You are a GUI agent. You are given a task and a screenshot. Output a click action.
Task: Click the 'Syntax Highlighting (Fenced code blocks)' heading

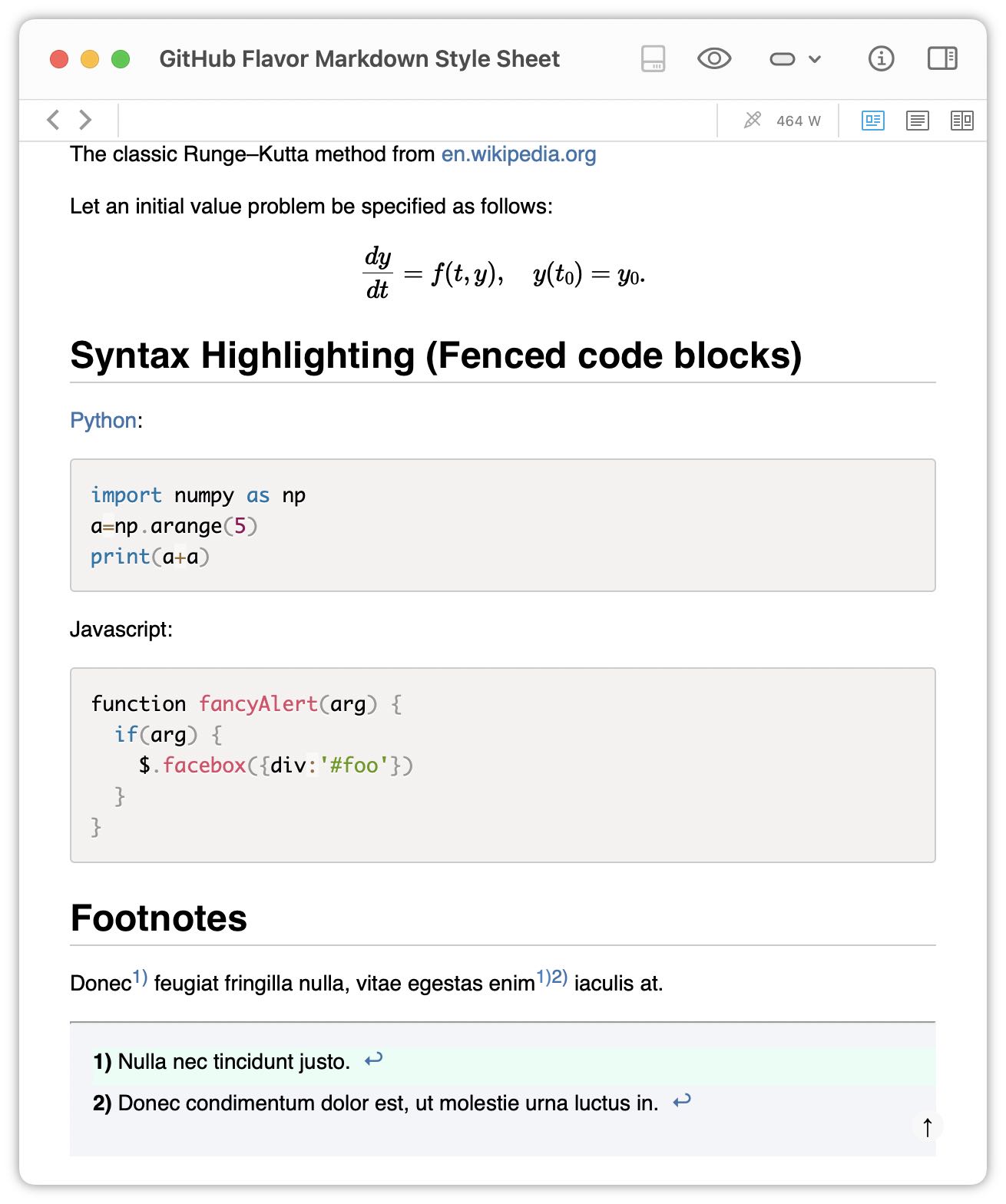point(435,356)
